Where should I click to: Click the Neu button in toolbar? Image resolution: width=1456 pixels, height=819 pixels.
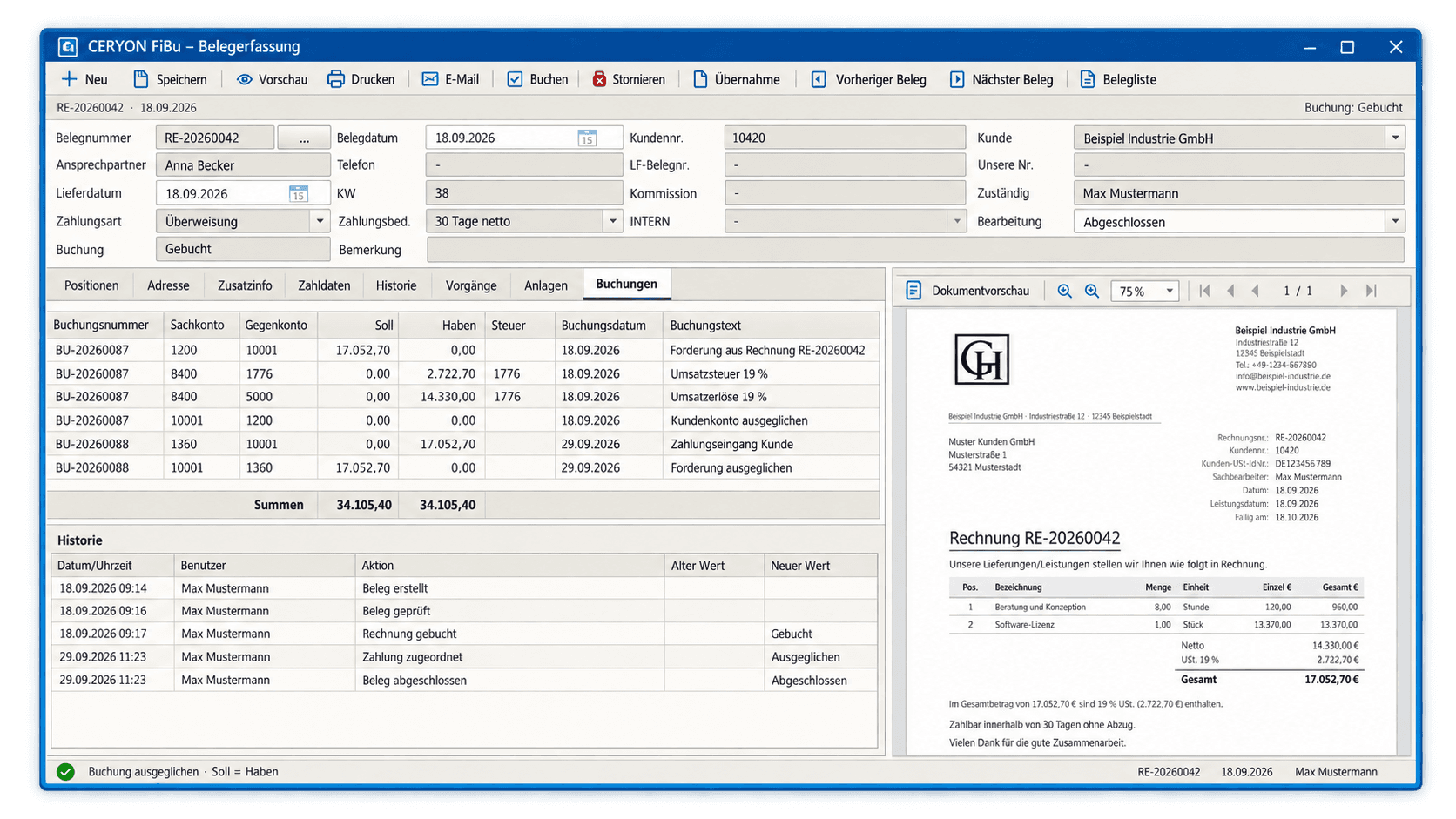84,79
